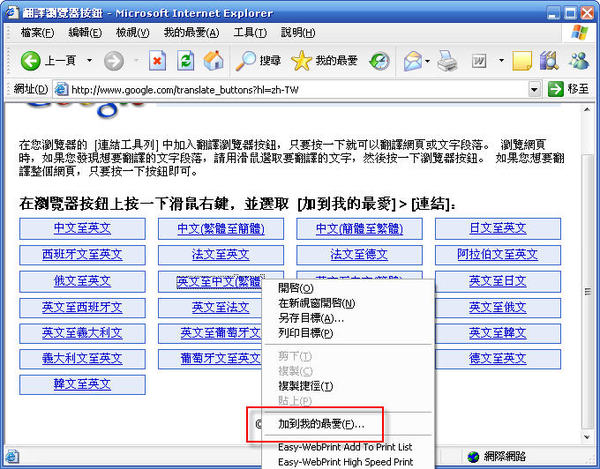Click the 西班牙文至英文 link
600x469 pixels.
point(82,254)
